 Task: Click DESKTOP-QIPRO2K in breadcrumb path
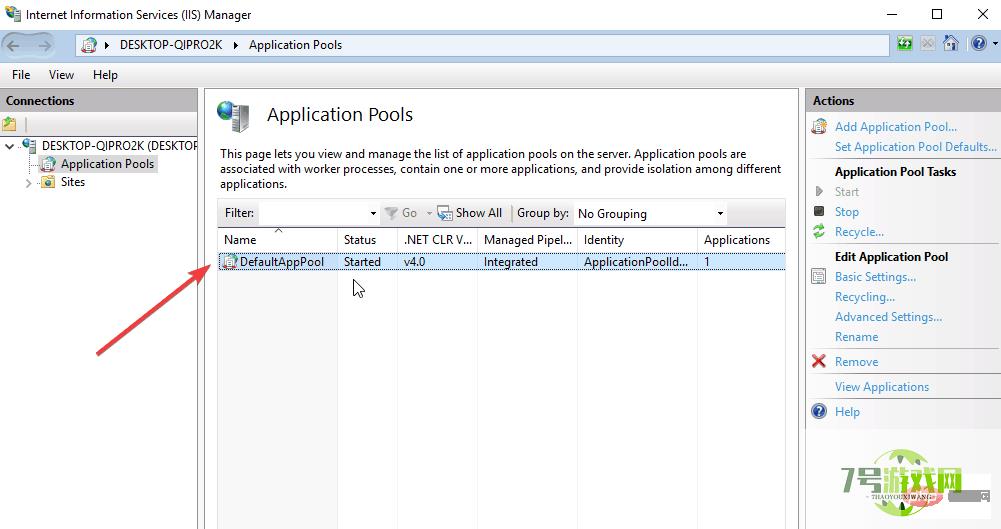coord(171,45)
